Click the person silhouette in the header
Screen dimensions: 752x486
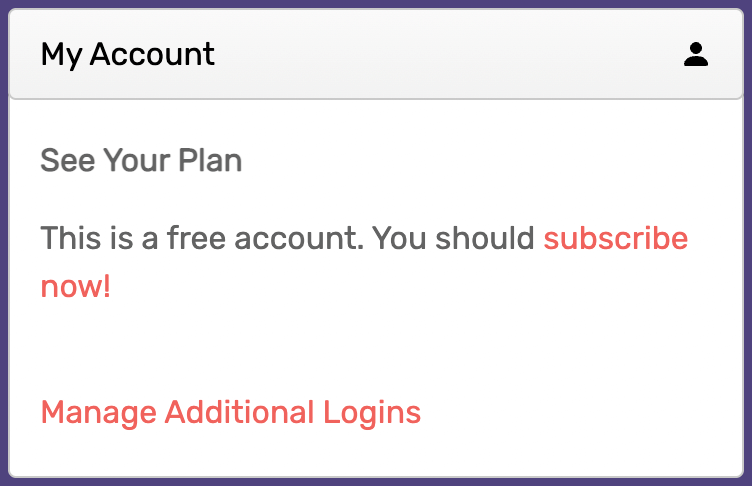pyautogui.click(x=696, y=54)
